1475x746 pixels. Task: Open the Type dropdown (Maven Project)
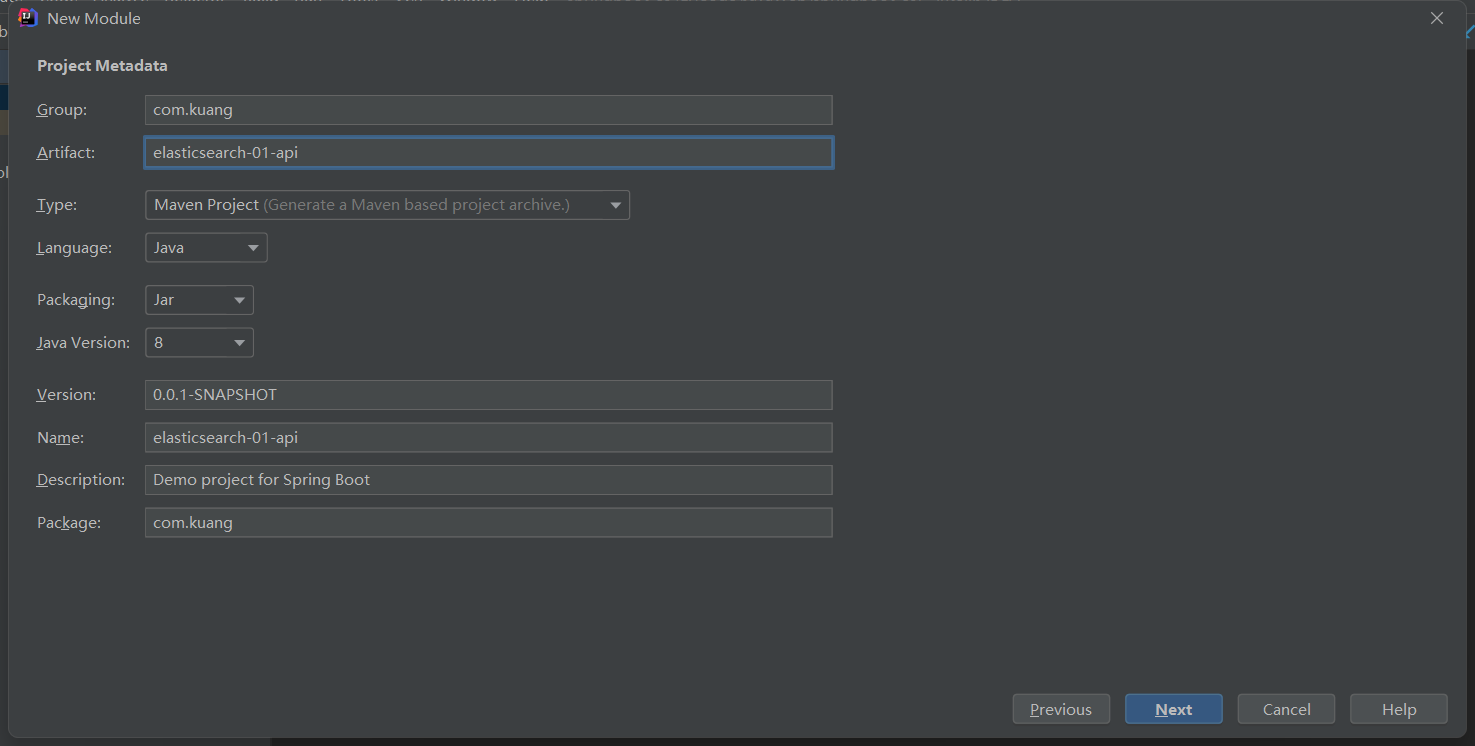coord(387,205)
